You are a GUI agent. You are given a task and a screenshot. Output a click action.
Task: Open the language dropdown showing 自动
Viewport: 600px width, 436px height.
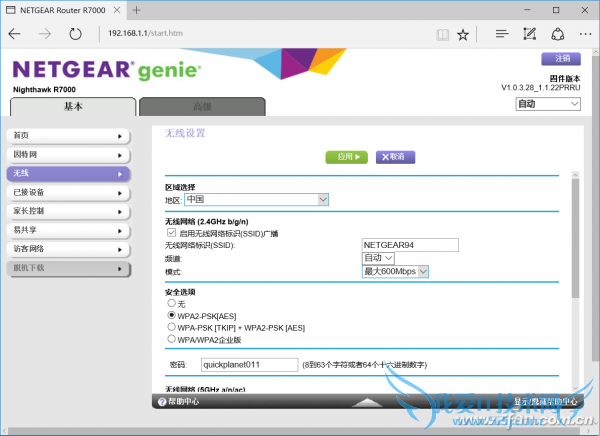[x=548, y=104]
